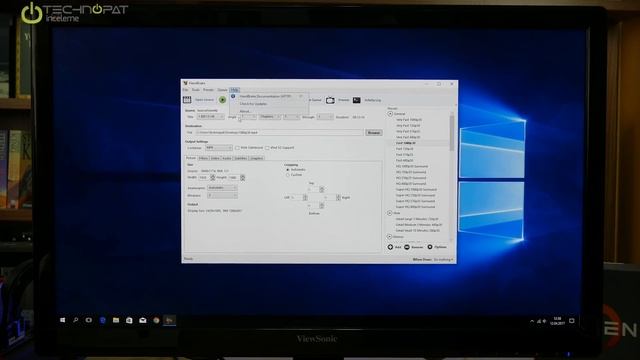Open the Presets menu
640x360 pixels.
(209, 90)
